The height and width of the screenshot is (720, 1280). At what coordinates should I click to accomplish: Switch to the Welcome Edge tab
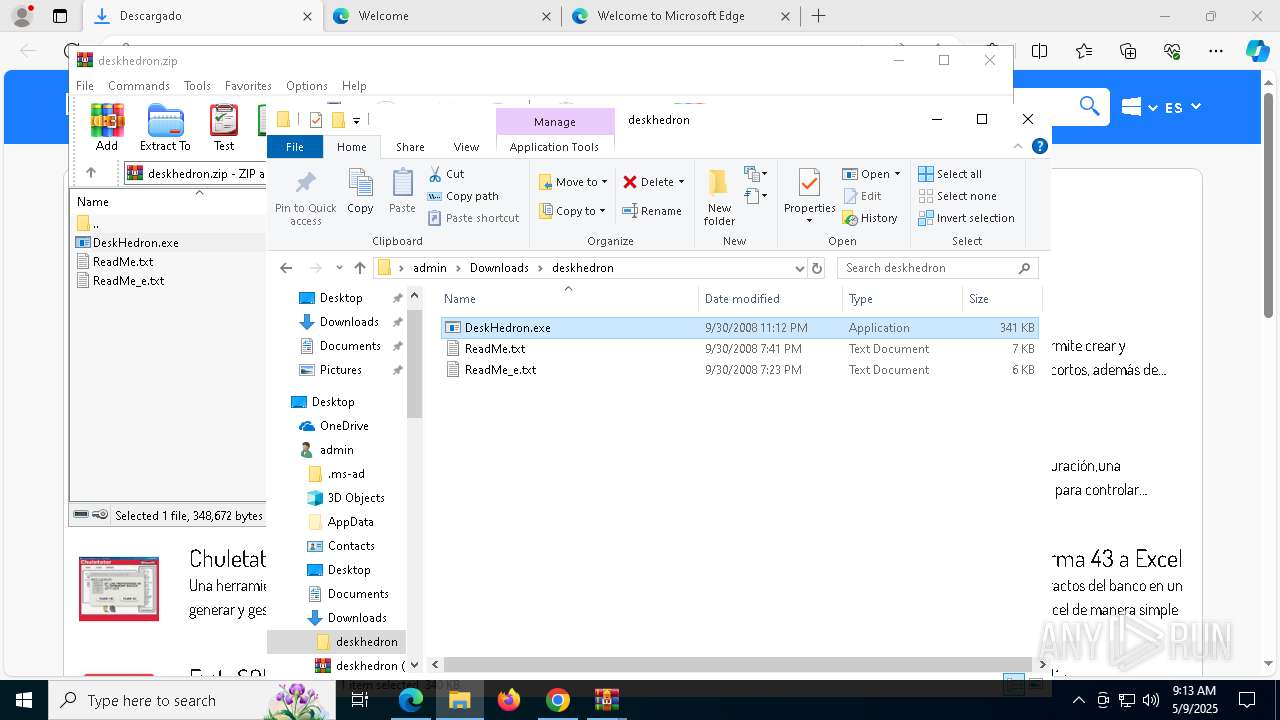coord(440,16)
